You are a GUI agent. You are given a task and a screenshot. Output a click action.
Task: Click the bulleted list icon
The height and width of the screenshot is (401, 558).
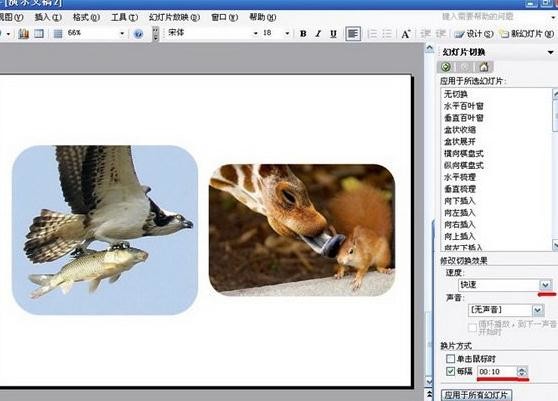[387, 34]
